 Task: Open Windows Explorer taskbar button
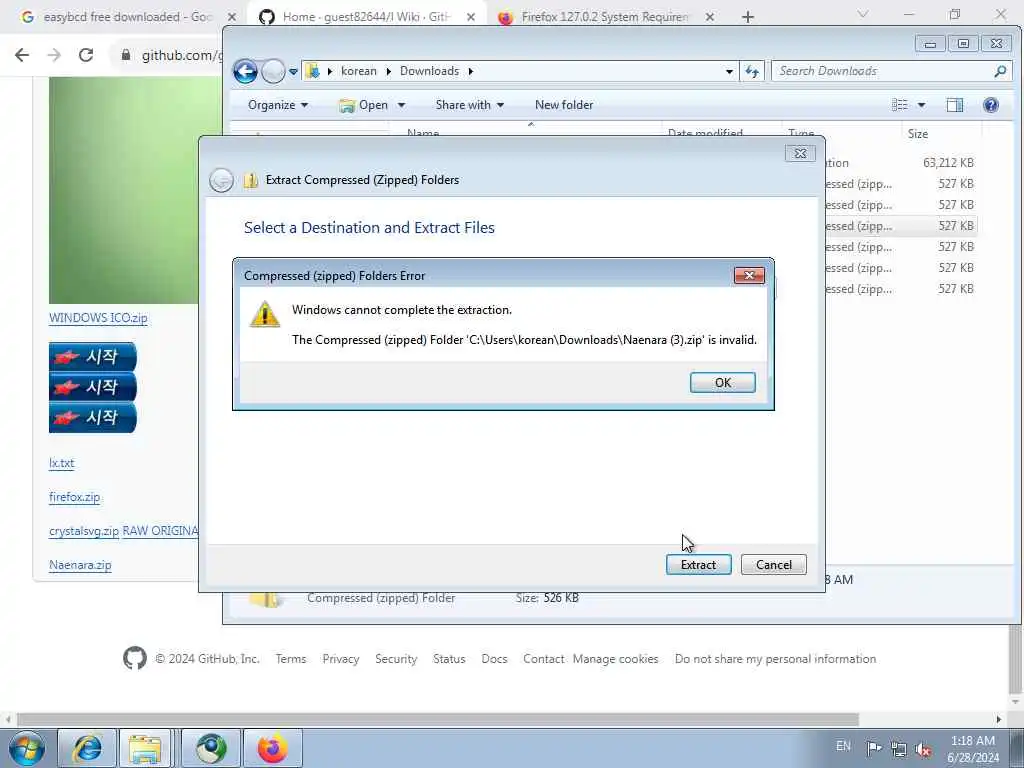145,748
